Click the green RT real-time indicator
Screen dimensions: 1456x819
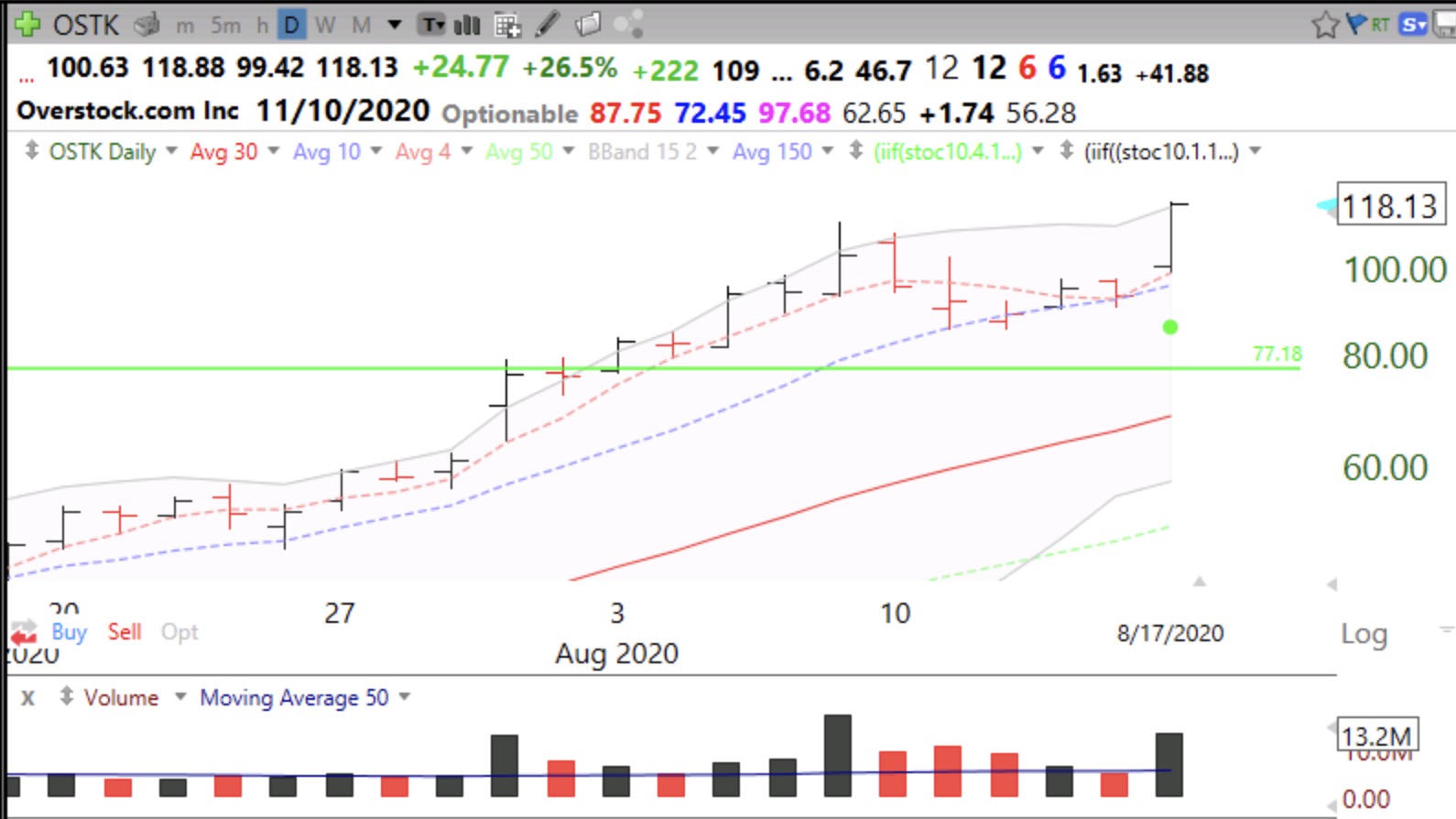1380,25
